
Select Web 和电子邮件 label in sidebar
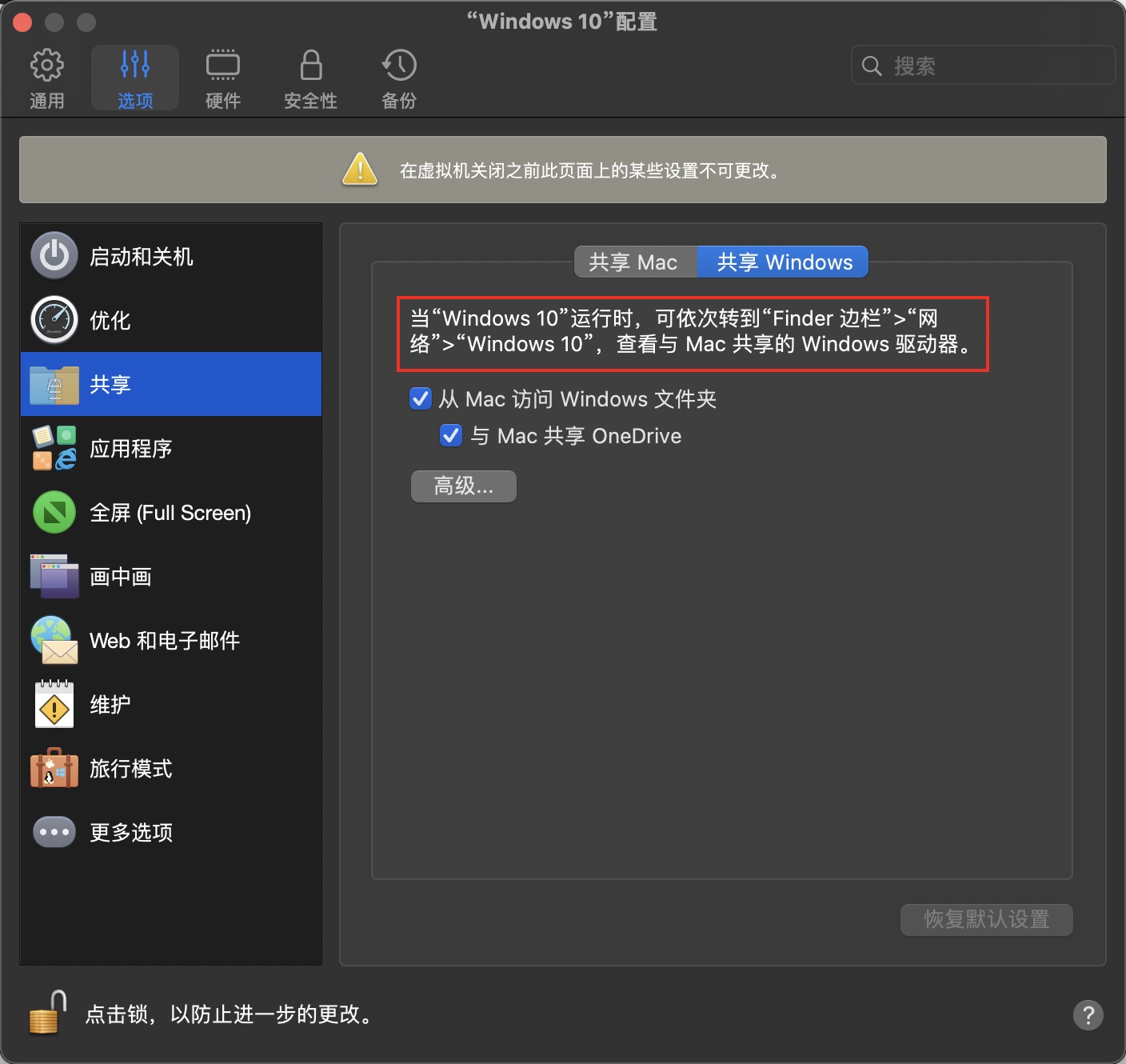point(165,641)
